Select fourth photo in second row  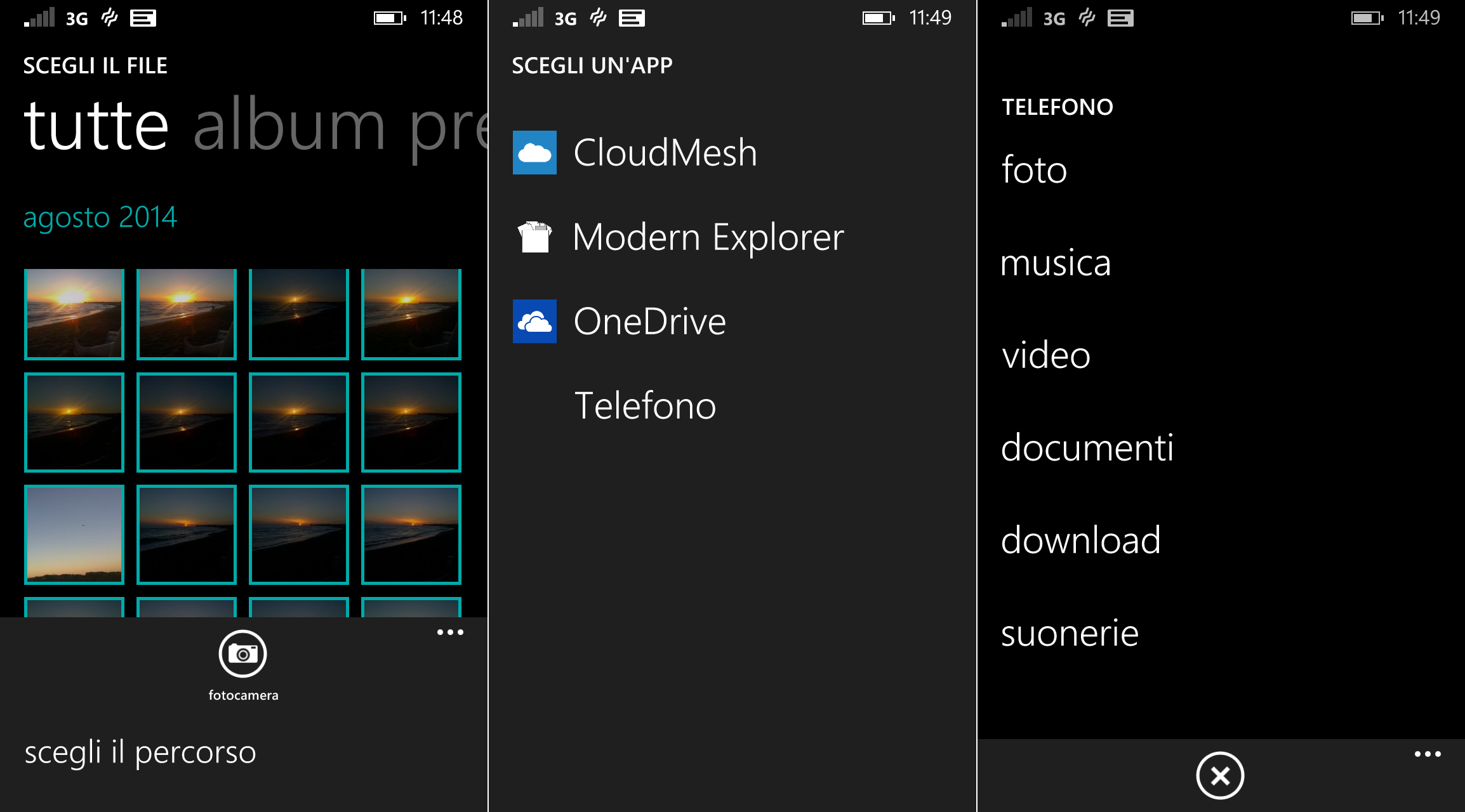click(411, 422)
